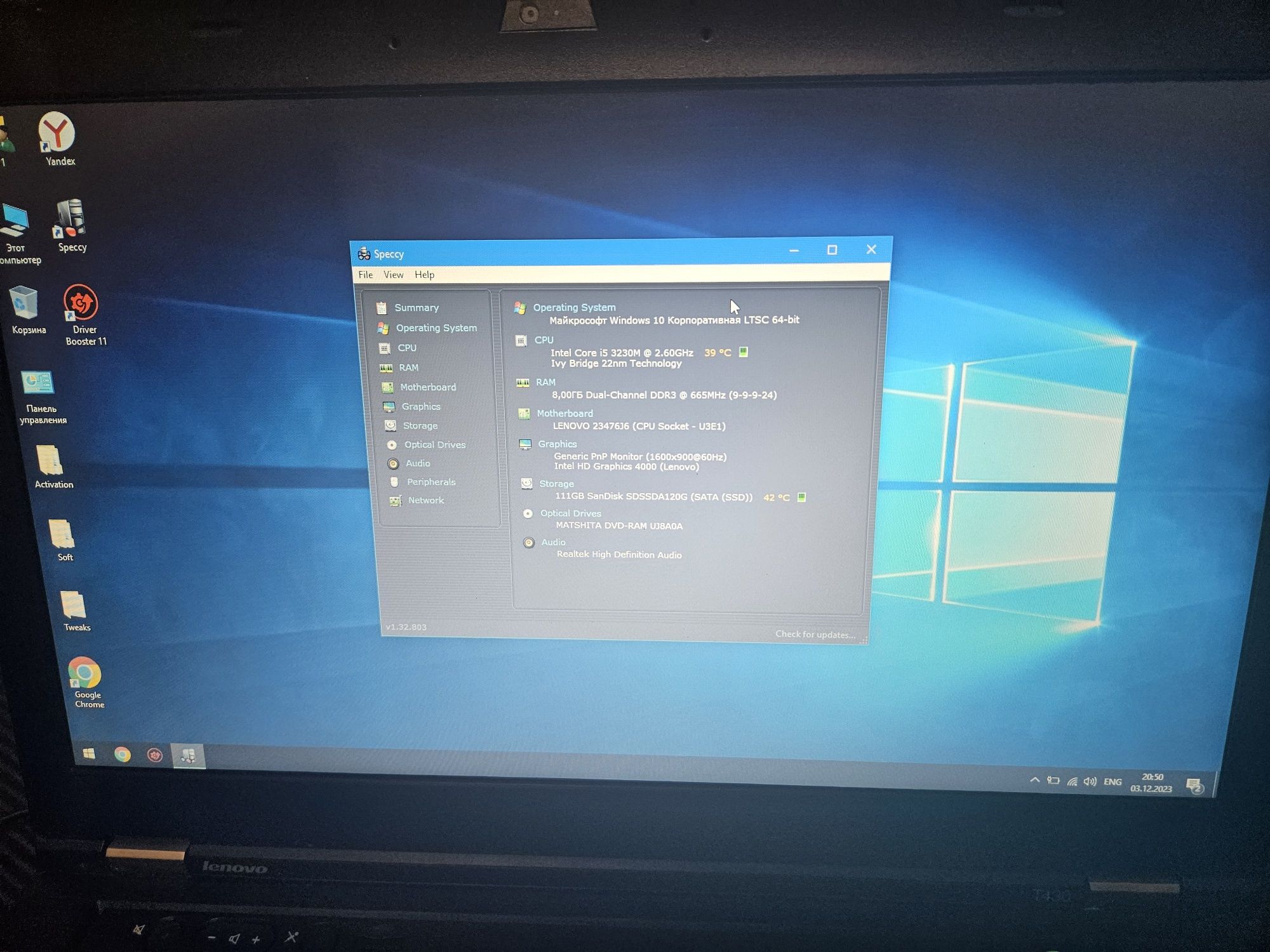
Task: Click the Optical Drives section icon
Action: pyautogui.click(x=390, y=444)
